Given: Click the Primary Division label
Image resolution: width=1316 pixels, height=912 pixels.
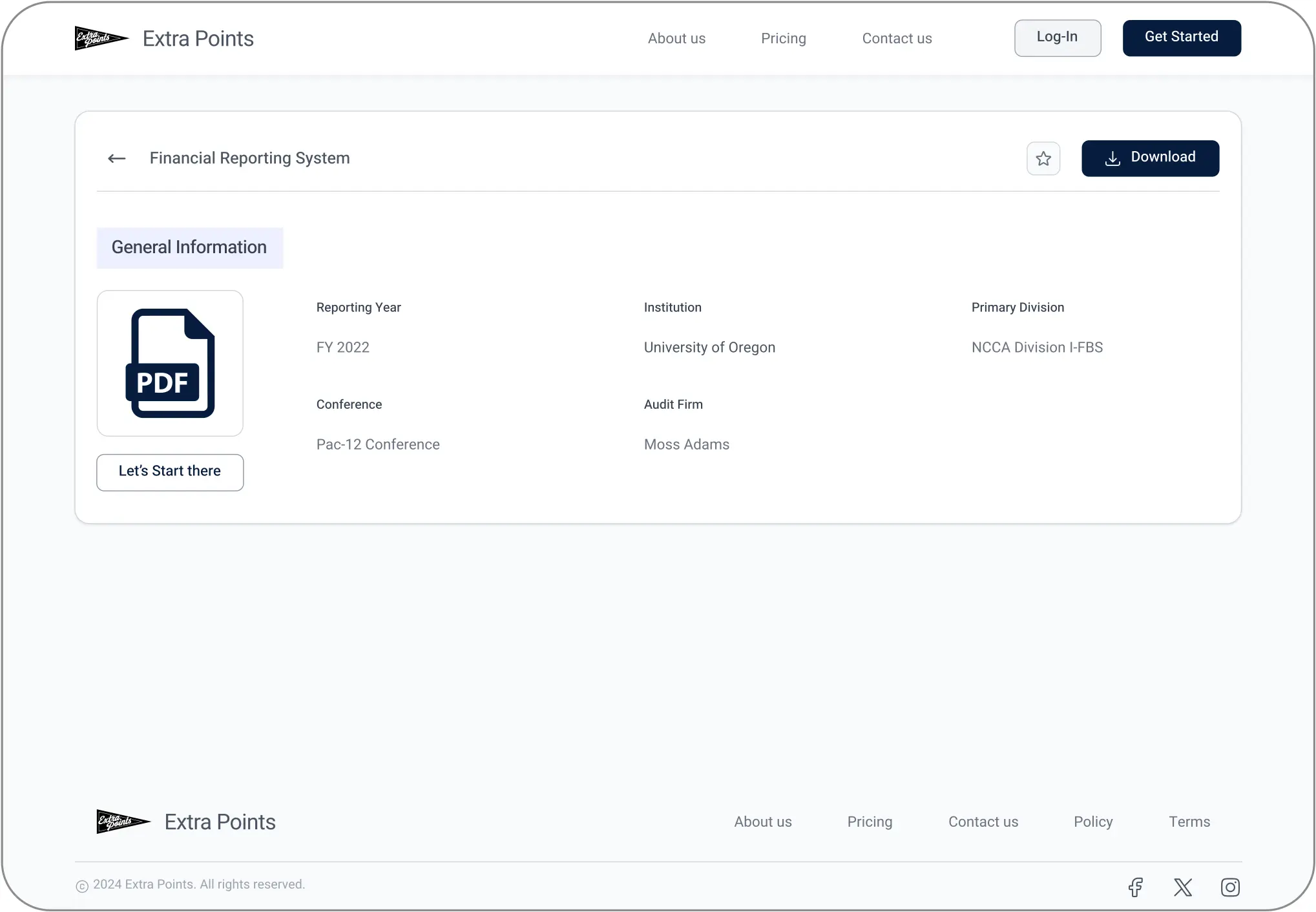Looking at the screenshot, I should pos(1017,307).
